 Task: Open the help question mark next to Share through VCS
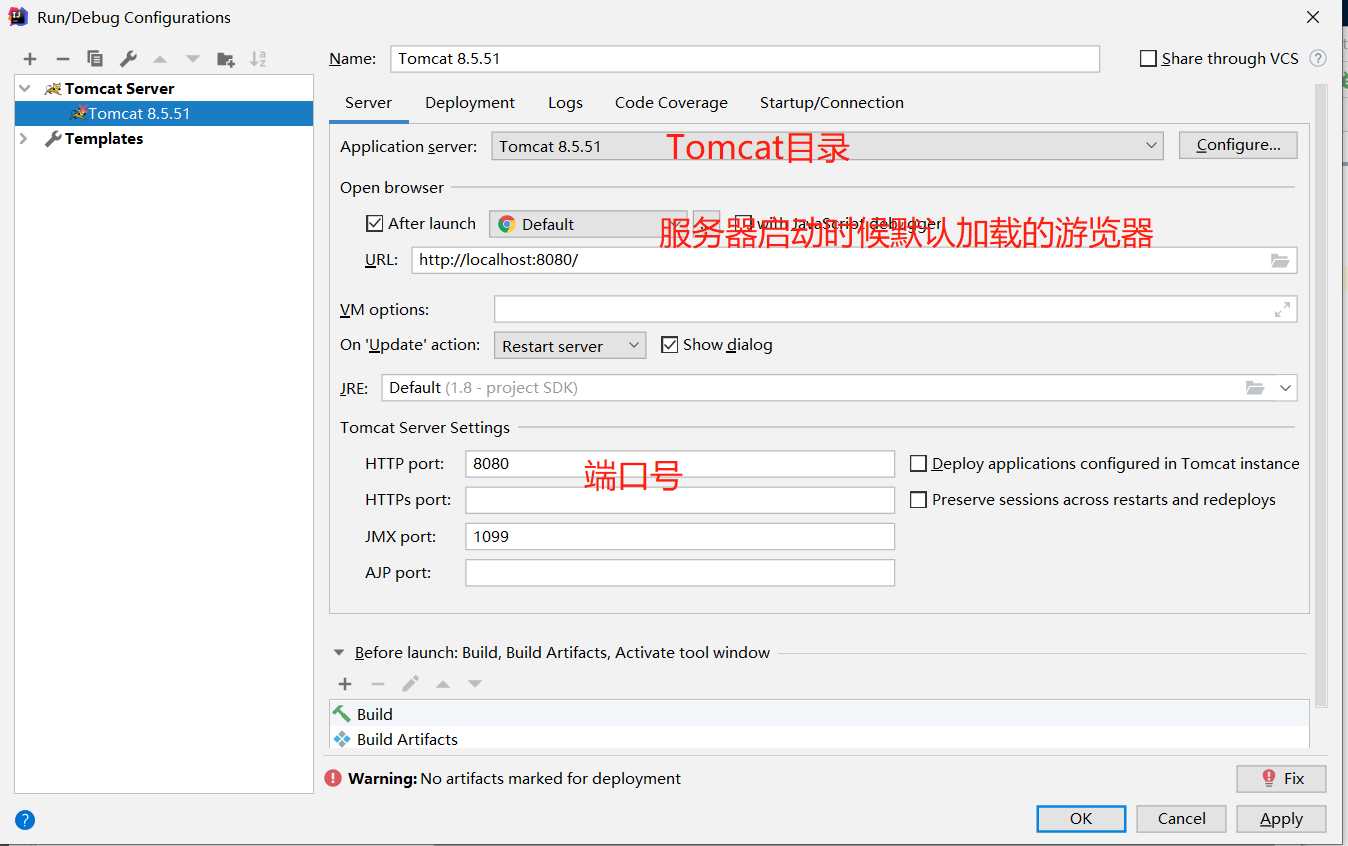tap(1318, 59)
